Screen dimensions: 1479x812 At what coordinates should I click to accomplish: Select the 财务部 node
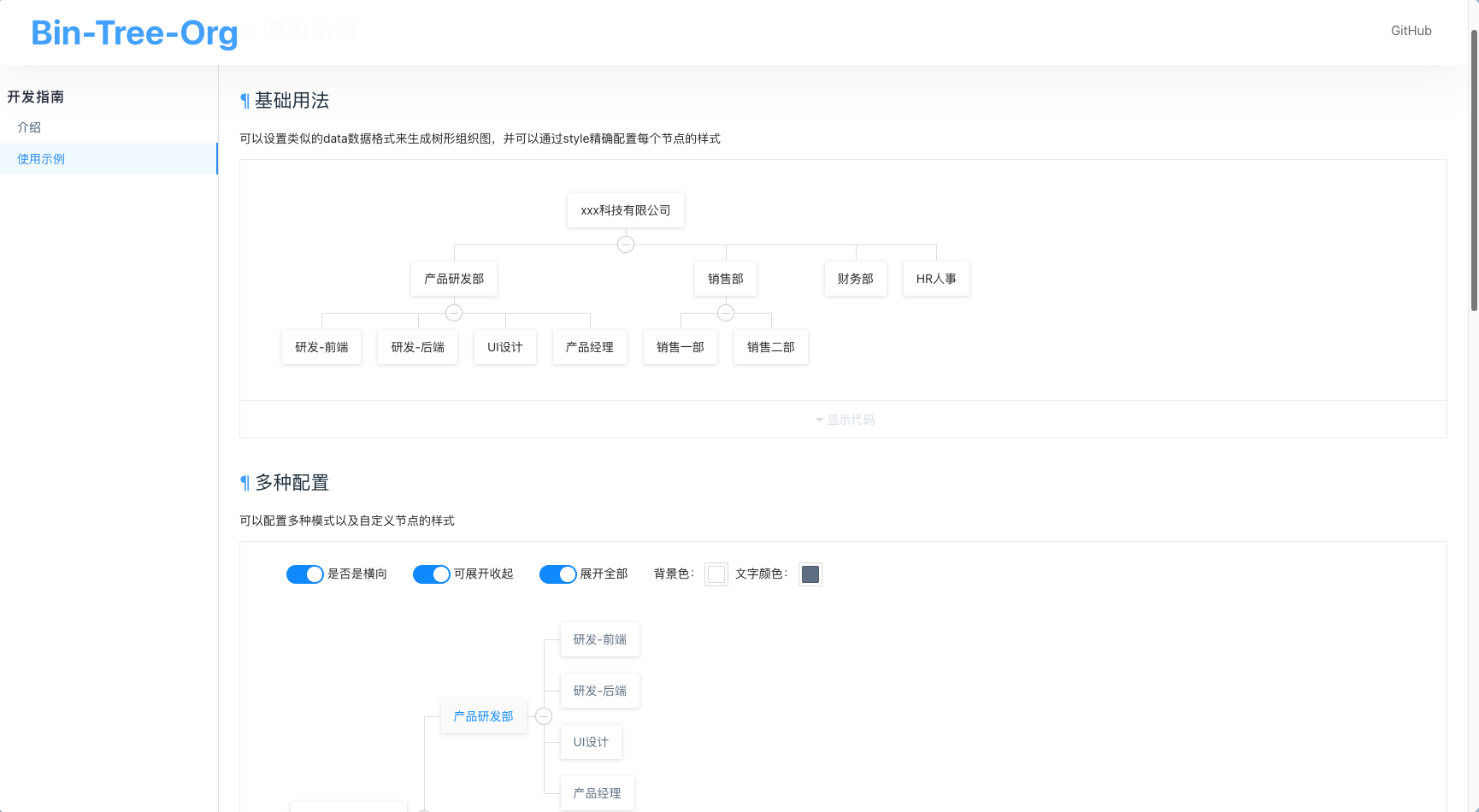(x=855, y=279)
